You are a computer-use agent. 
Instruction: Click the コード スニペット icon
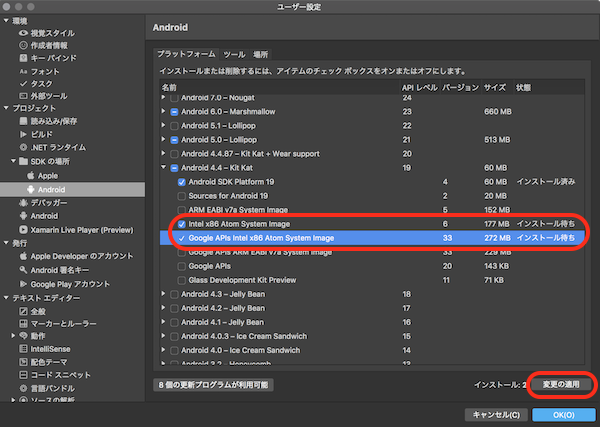click(23, 375)
